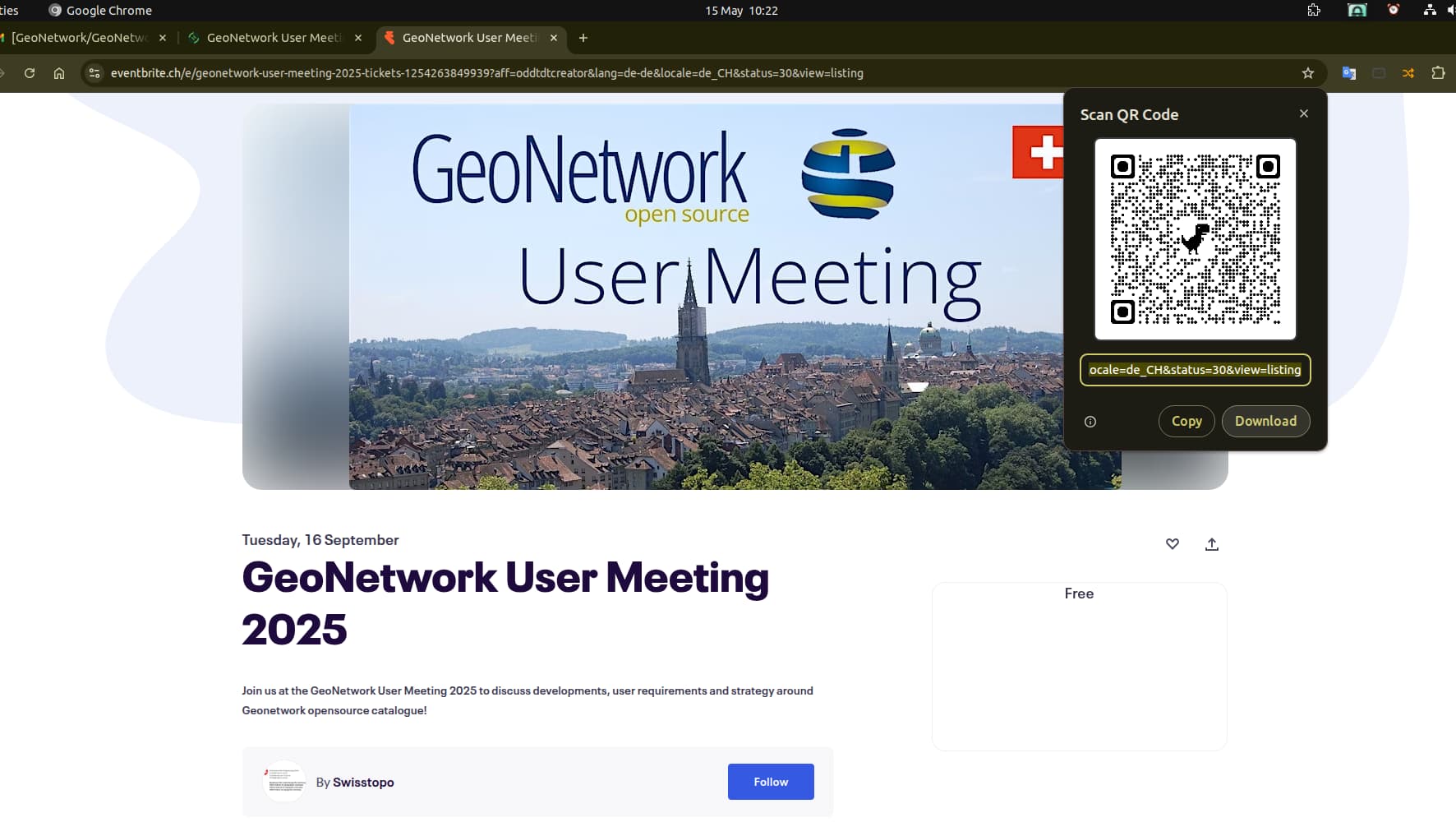
Task: Follow the Swisstopo organizer
Action: 771,782
